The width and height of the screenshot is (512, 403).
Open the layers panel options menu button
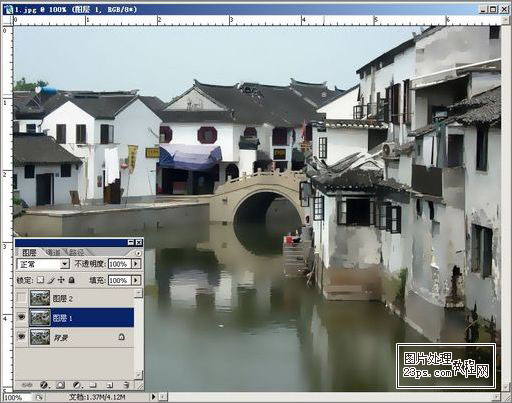pos(138,253)
